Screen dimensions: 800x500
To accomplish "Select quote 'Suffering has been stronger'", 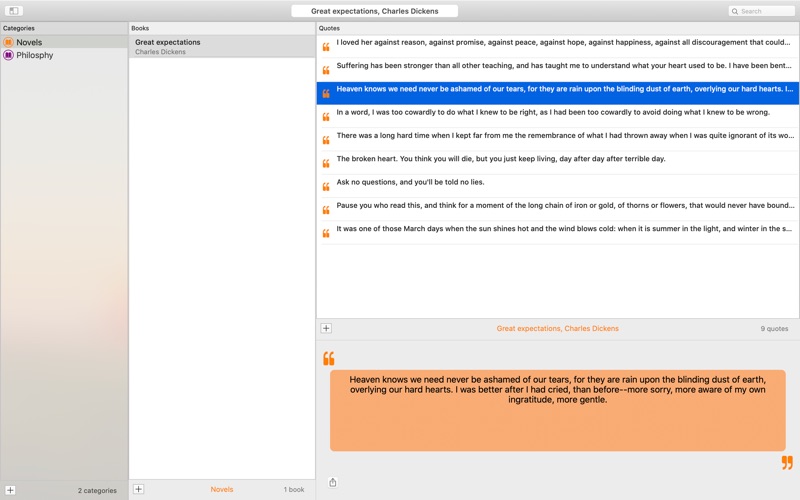I will point(560,66).
